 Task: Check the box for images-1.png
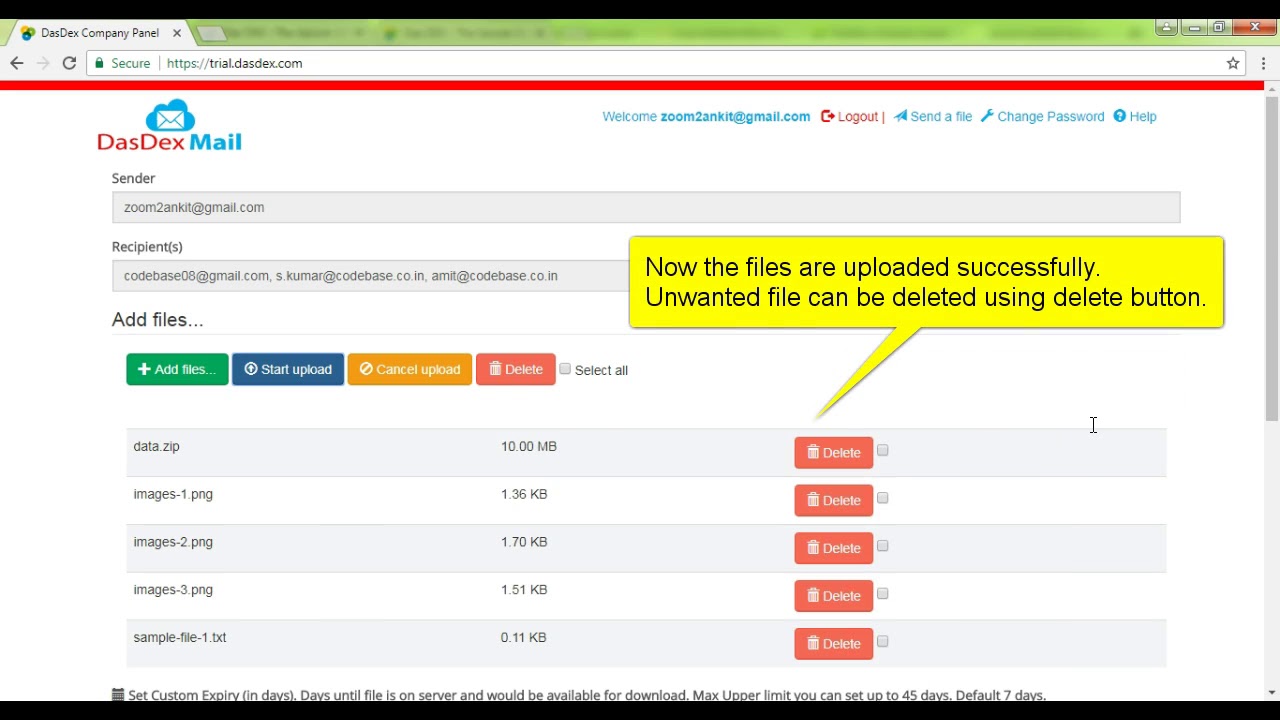882,499
